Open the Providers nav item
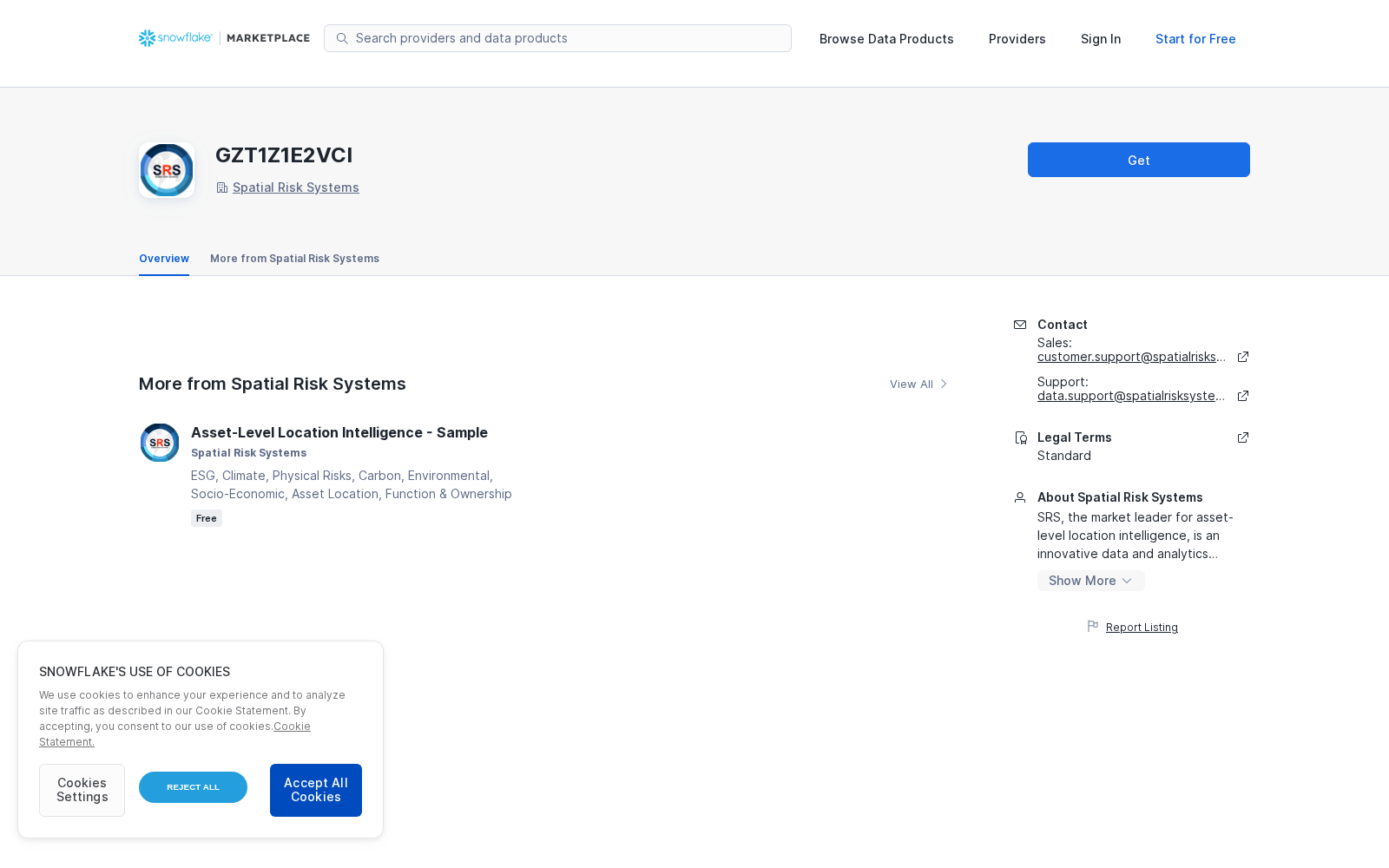Viewport: 1389px width, 868px height. [x=1017, y=39]
